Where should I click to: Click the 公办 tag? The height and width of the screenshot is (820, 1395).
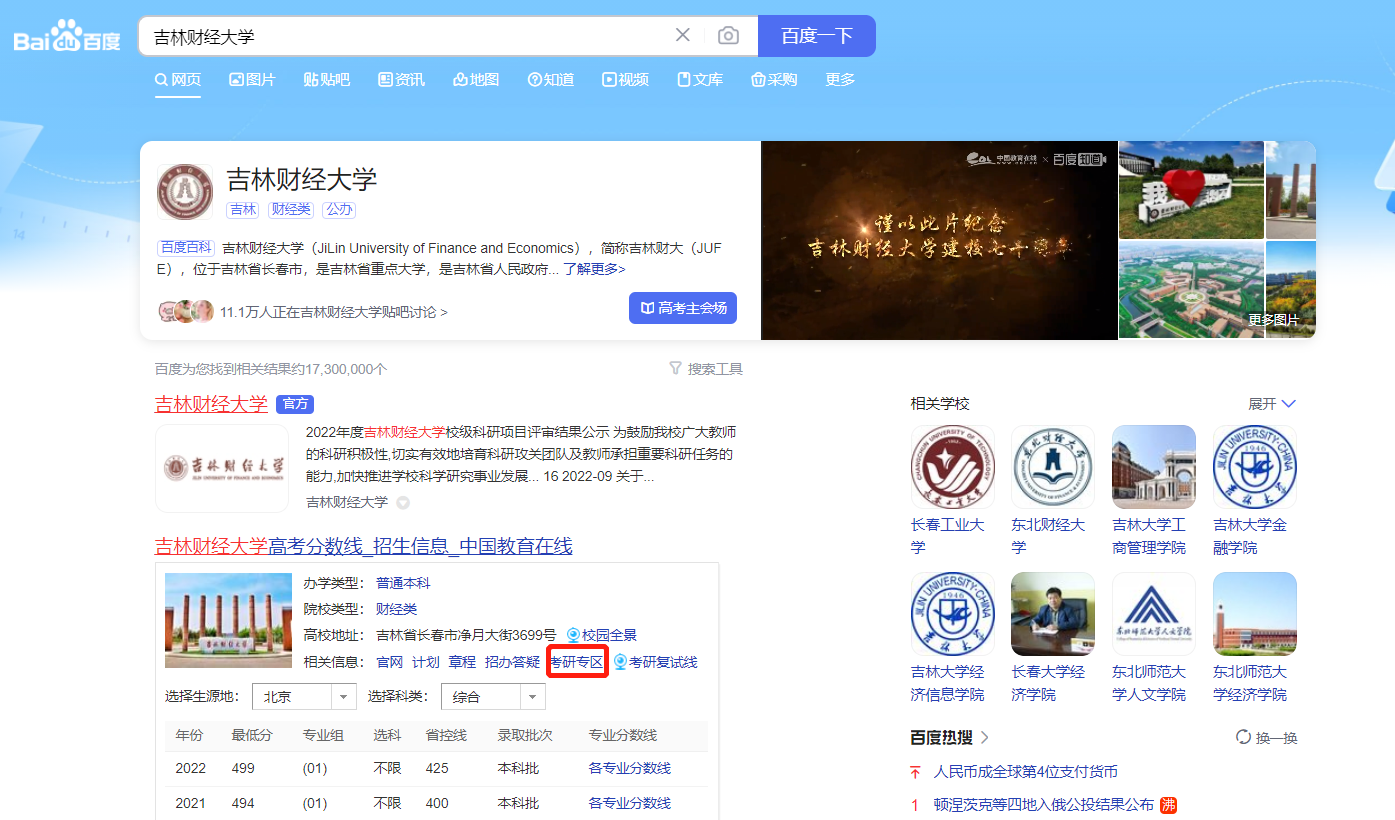coord(339,210)
